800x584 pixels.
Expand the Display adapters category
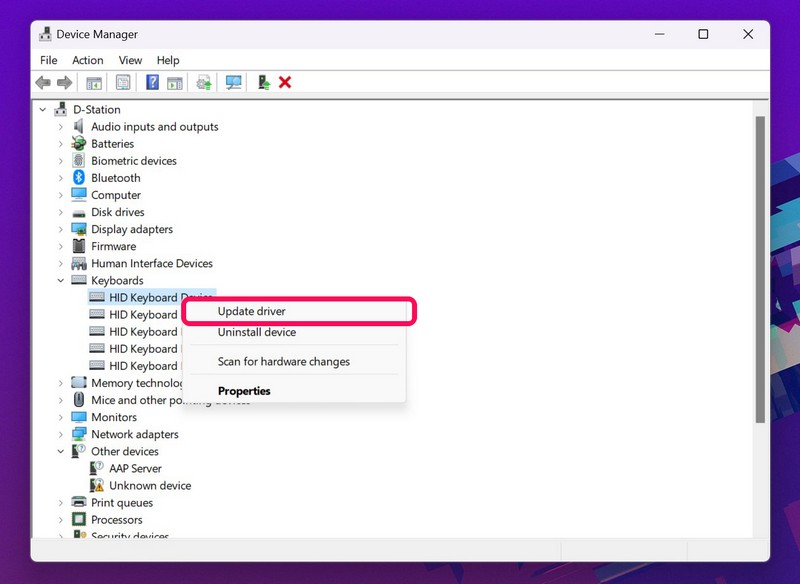click(x=61, y=230)
